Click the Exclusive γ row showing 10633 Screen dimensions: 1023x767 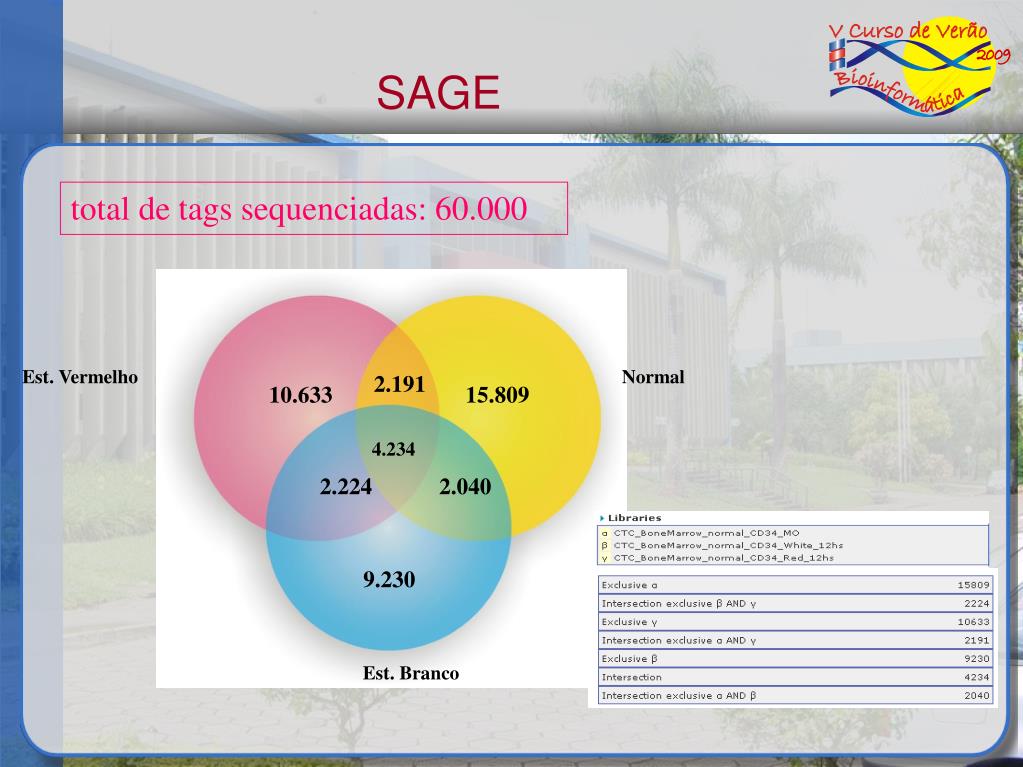[x=795, y=622]
